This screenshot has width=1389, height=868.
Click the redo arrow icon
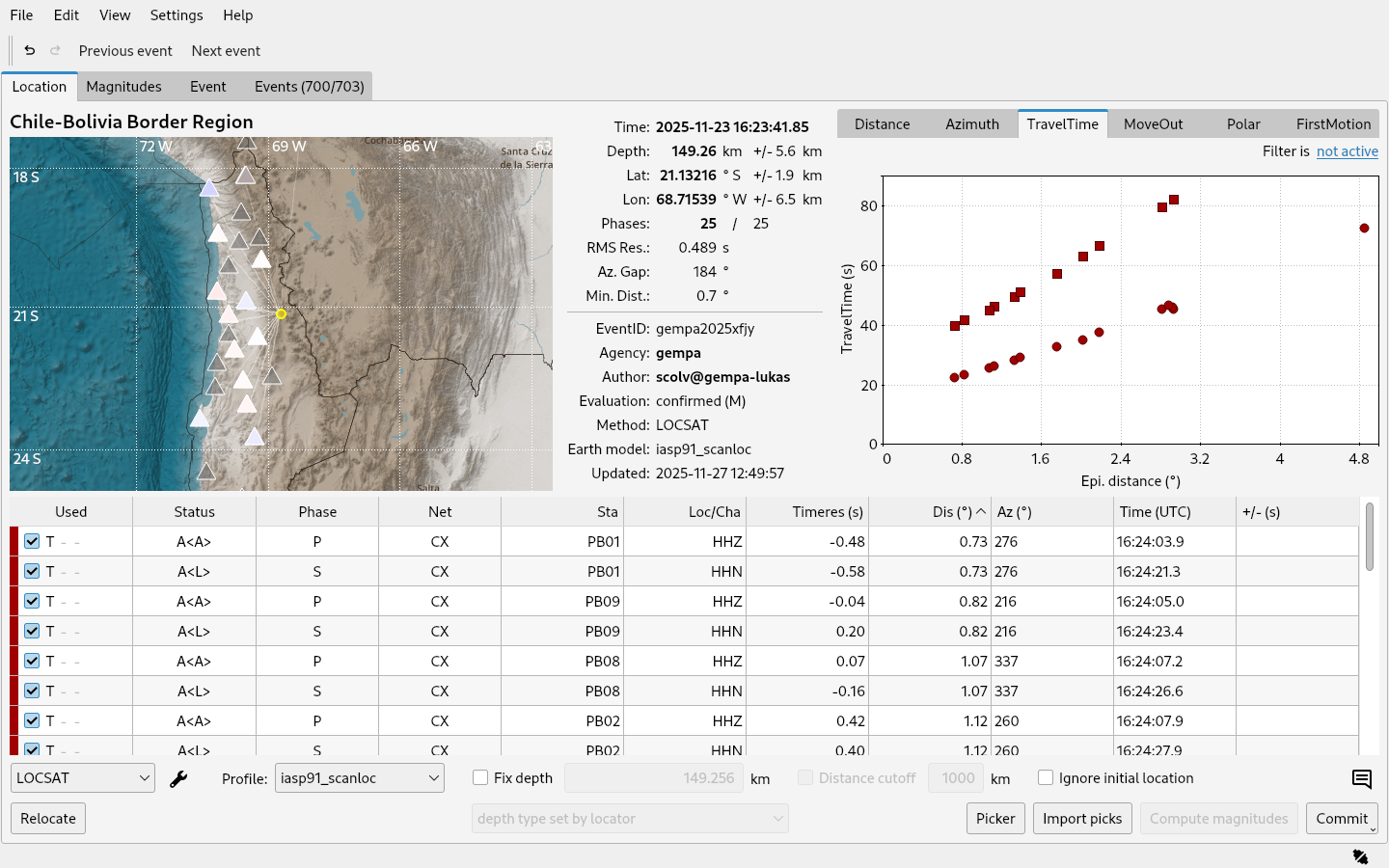(x=55, y=50)
